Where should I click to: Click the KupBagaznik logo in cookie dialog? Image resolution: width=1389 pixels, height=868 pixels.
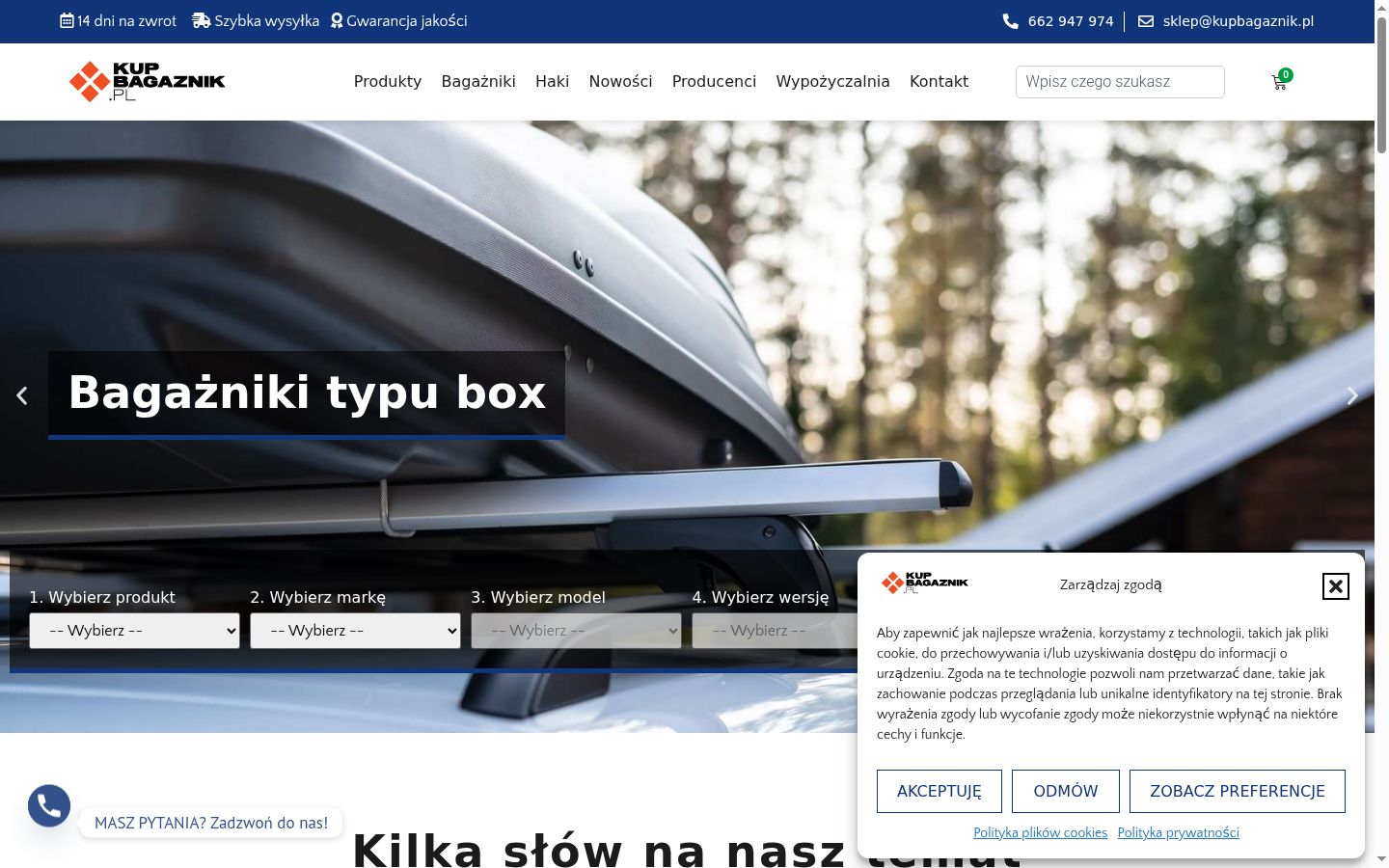tap(925, 583)
